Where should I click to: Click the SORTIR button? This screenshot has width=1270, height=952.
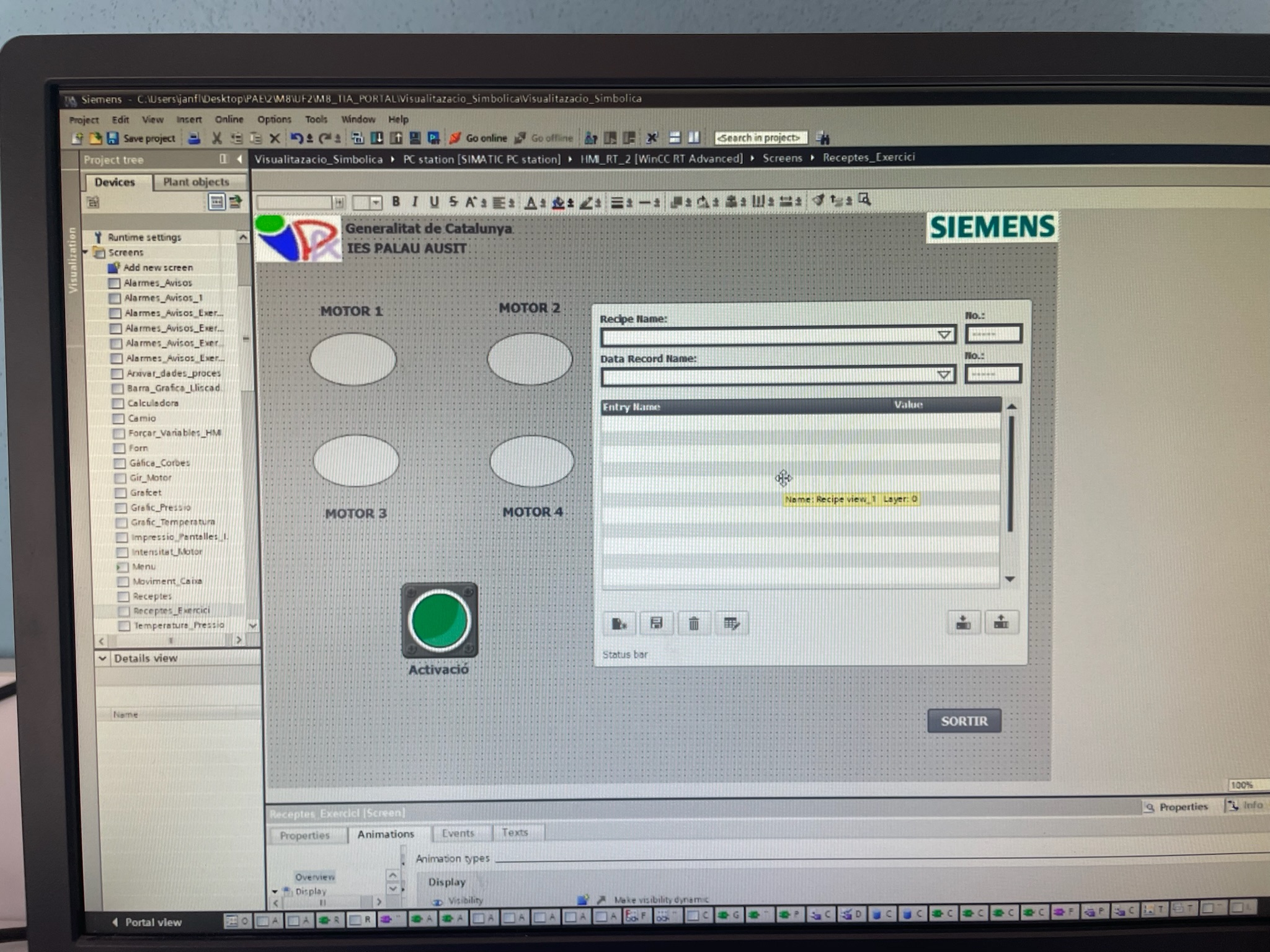tap(964, 721)
